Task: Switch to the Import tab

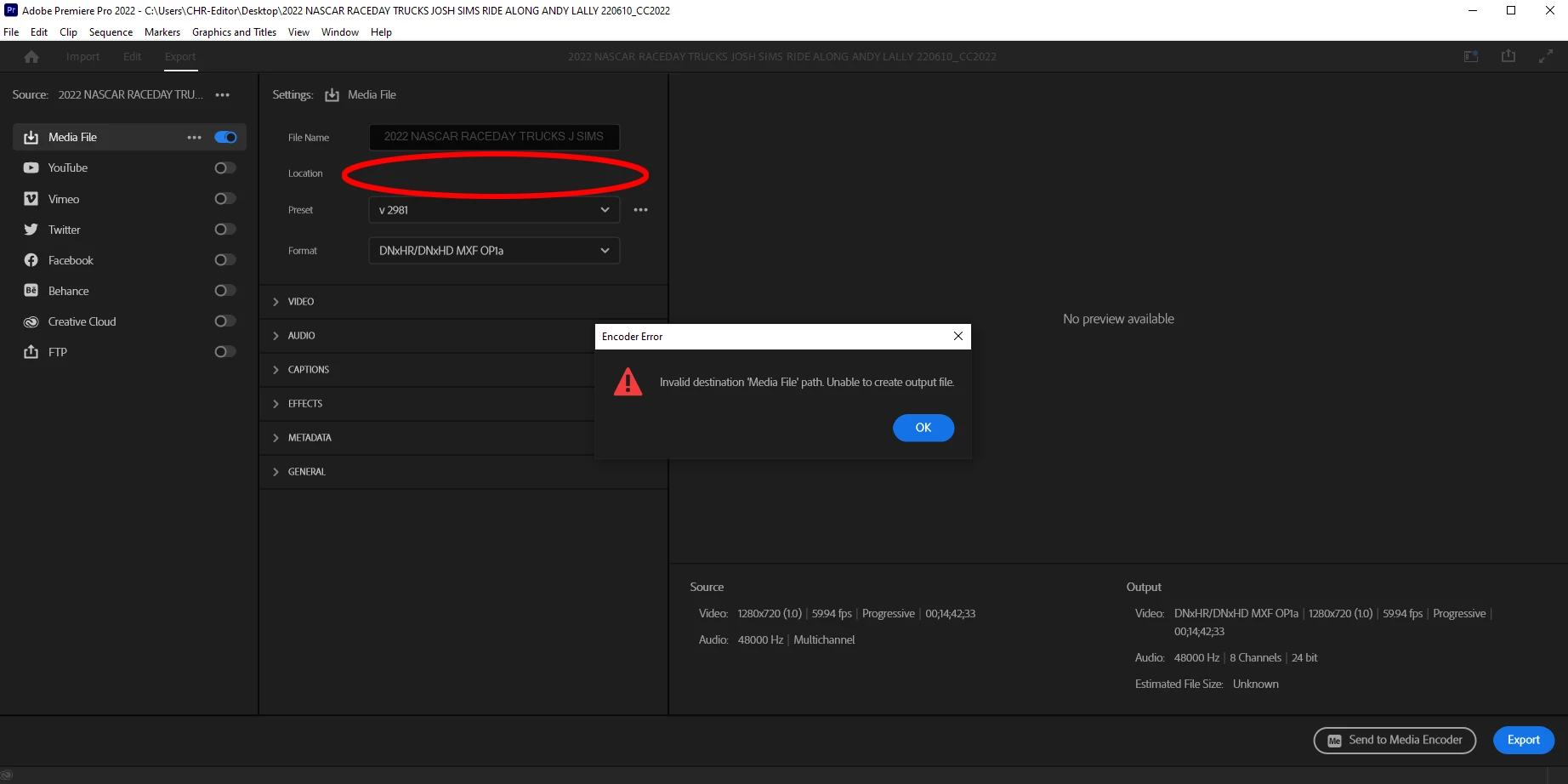Action: (82, 56)
